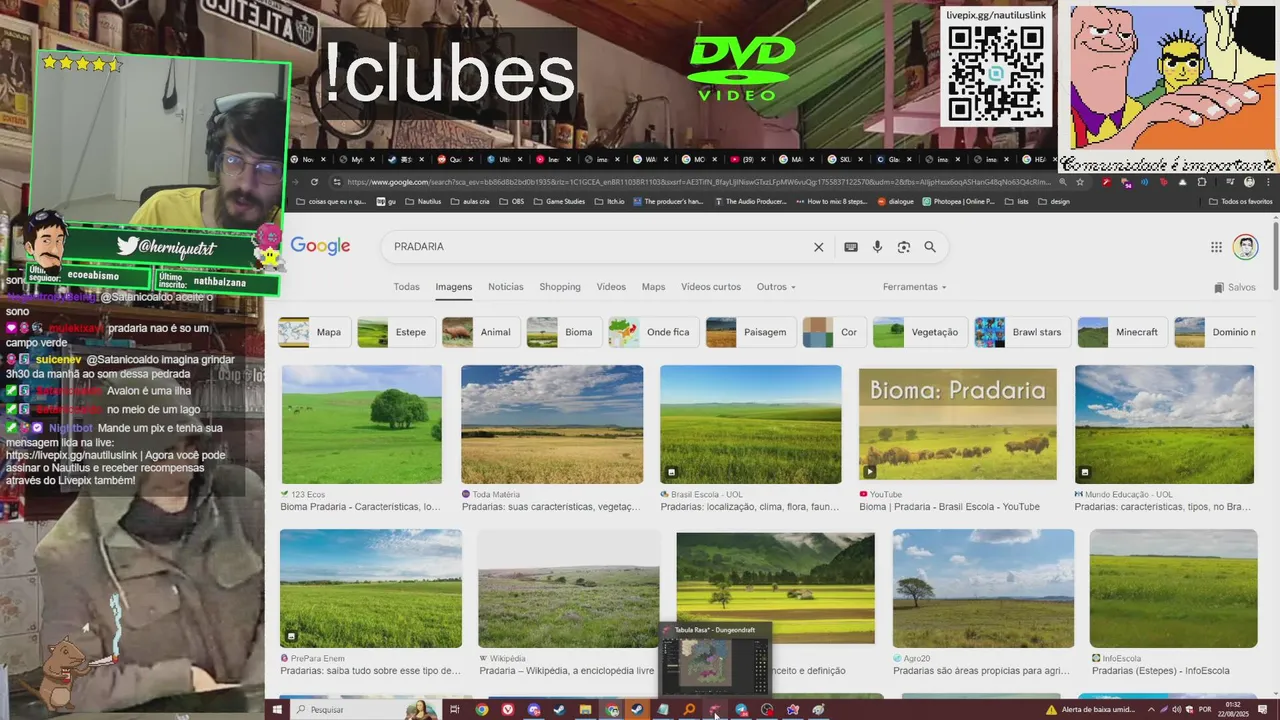Image resolution: width=1280 pixels, height=720 pixels.
Task: Open Steam from the taskbar
Action: click(x=559, y=710)
